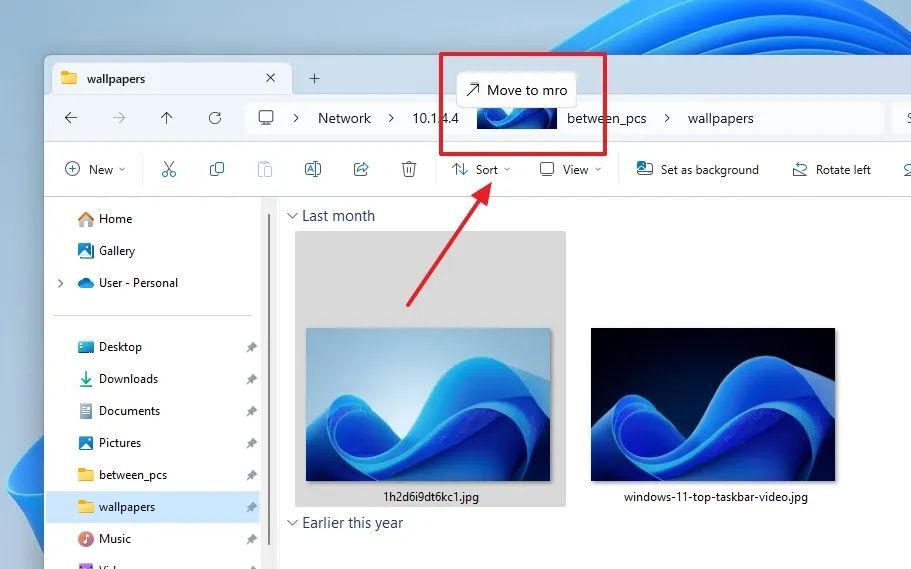
Task: Open Music in the sidebar
Action: 105,538
